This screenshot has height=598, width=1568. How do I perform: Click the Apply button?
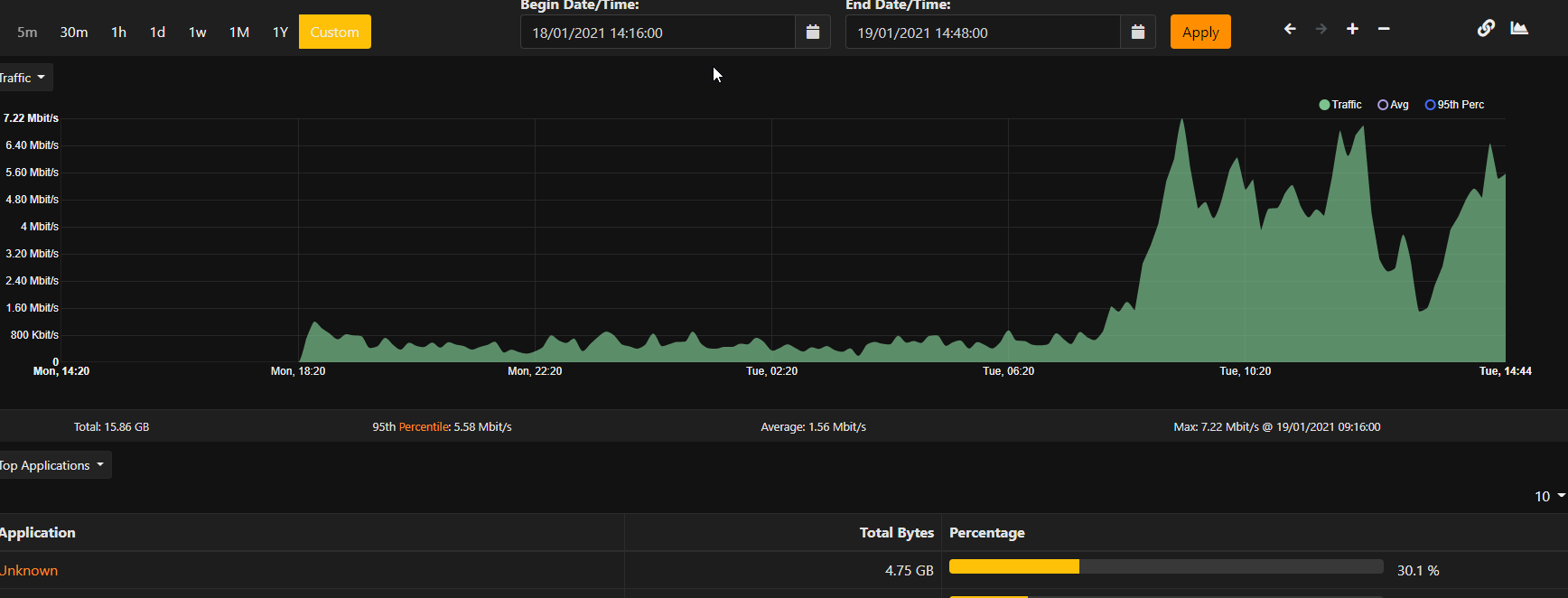point(1200,32)
